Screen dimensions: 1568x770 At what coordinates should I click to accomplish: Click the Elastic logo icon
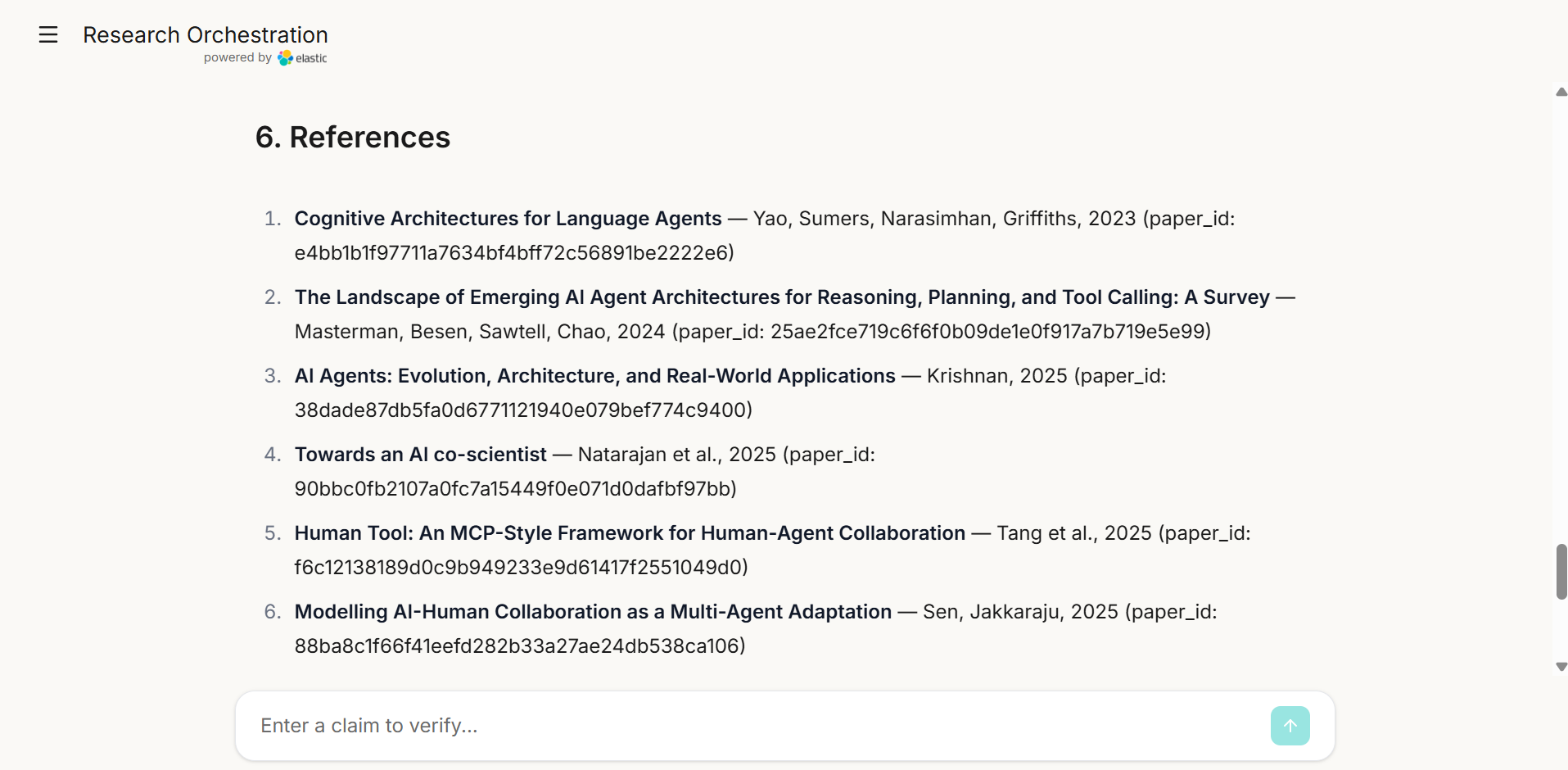[x=285, y=58]
